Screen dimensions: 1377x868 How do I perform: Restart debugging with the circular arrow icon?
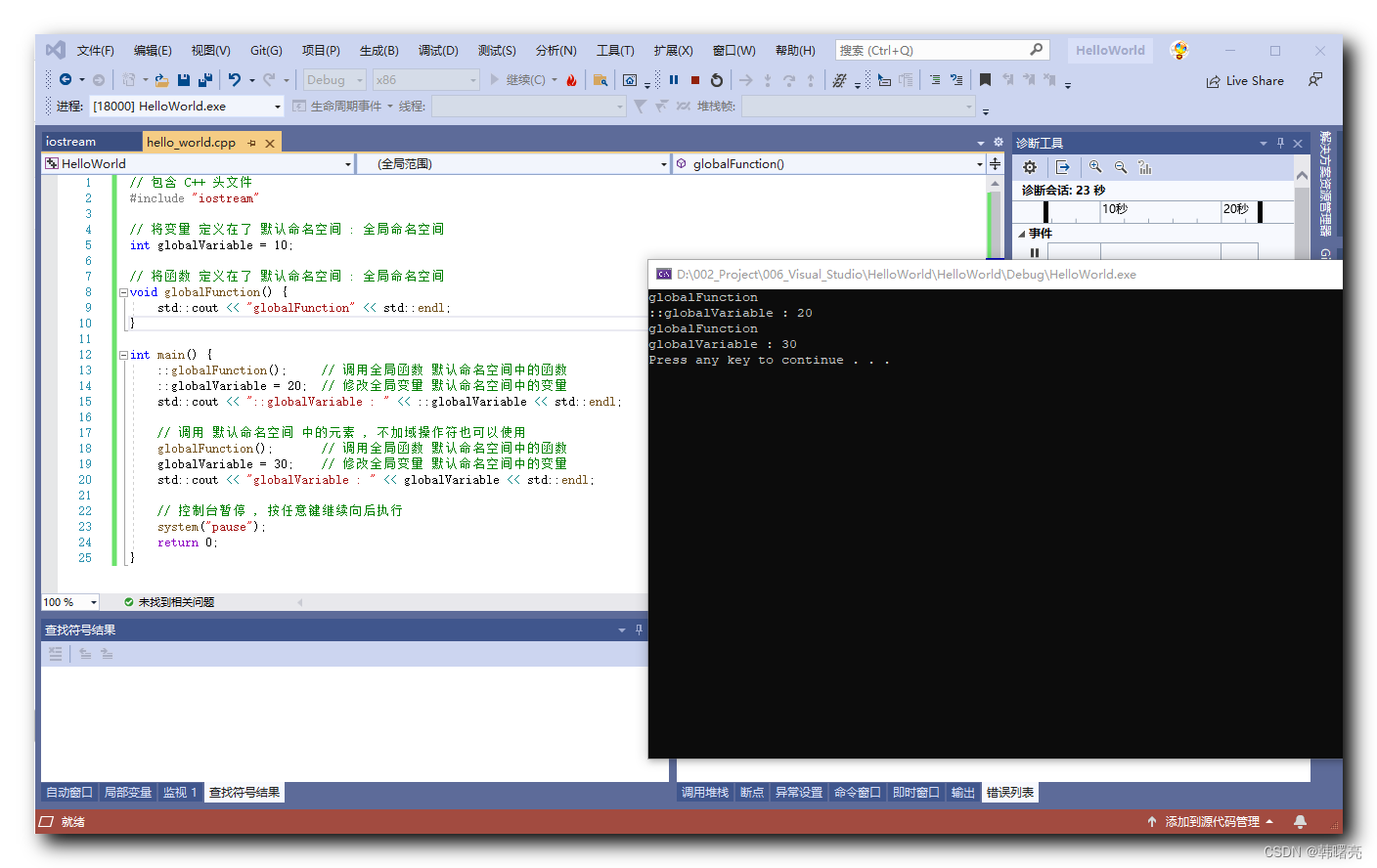[x=717, y=80]
